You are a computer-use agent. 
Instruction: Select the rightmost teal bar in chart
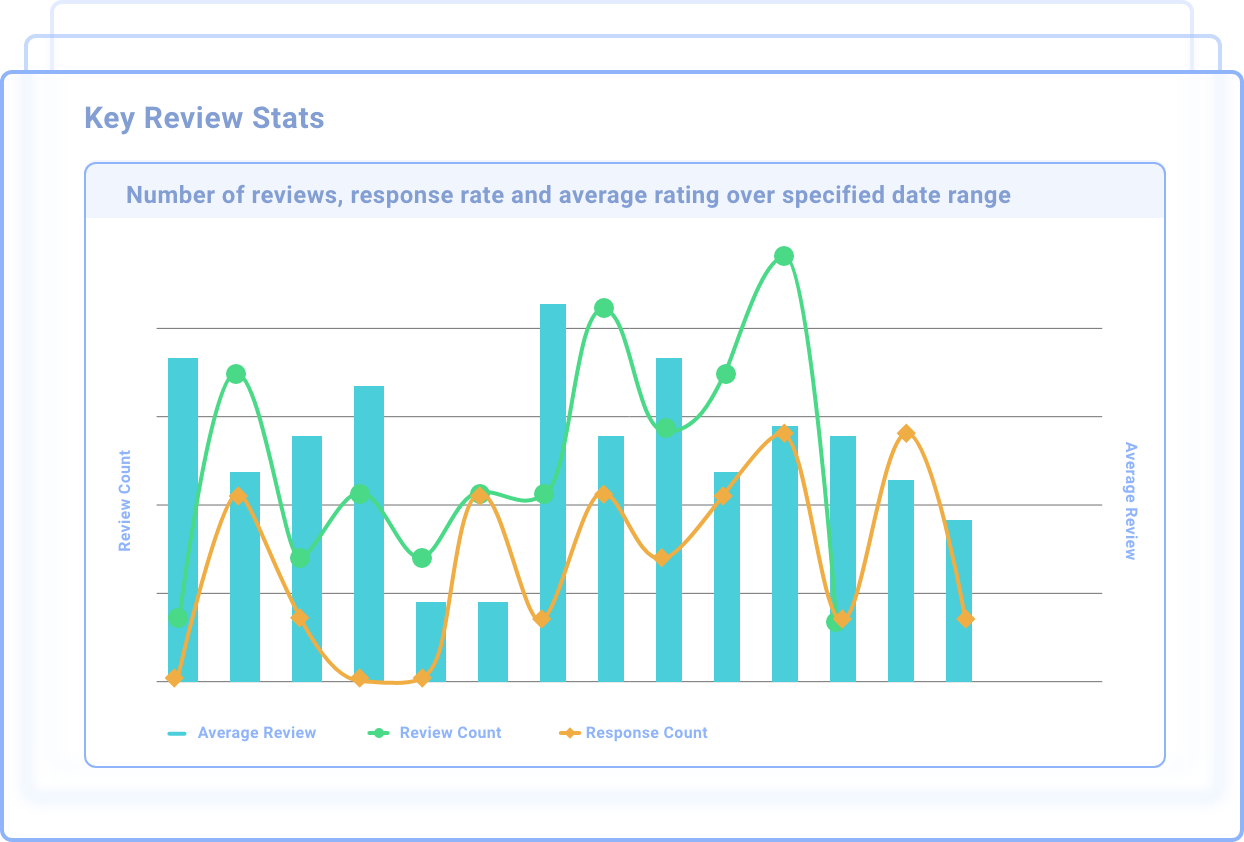959,600
